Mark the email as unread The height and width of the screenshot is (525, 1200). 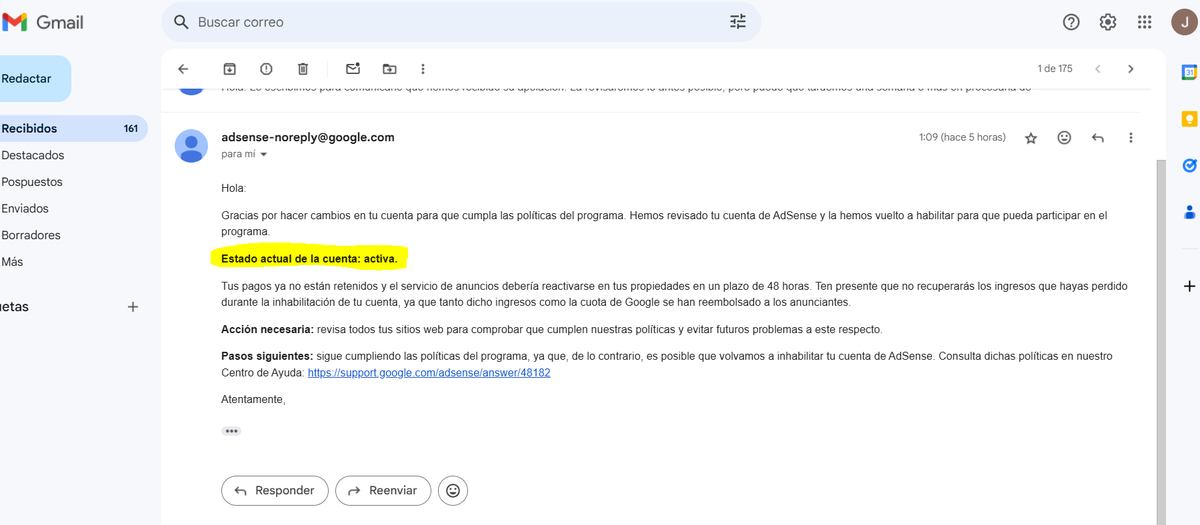coord(353,69)
